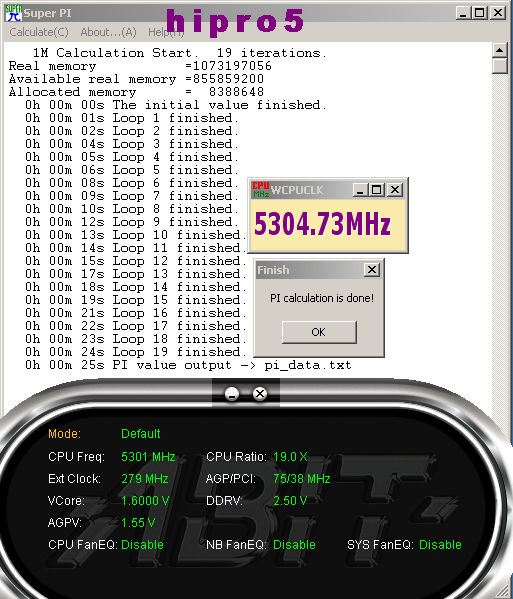Image resolution: width=513 pixels, height=599 pixels.
Task: Click the Mode value 'Default'
Action: [141, 434]
